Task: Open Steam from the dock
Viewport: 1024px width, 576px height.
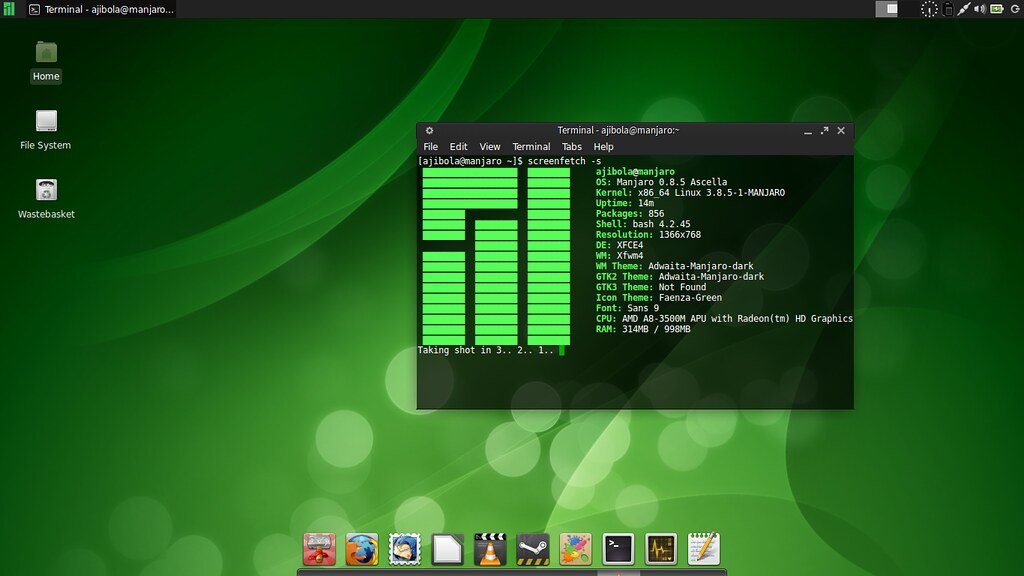Action: [533, 549]
